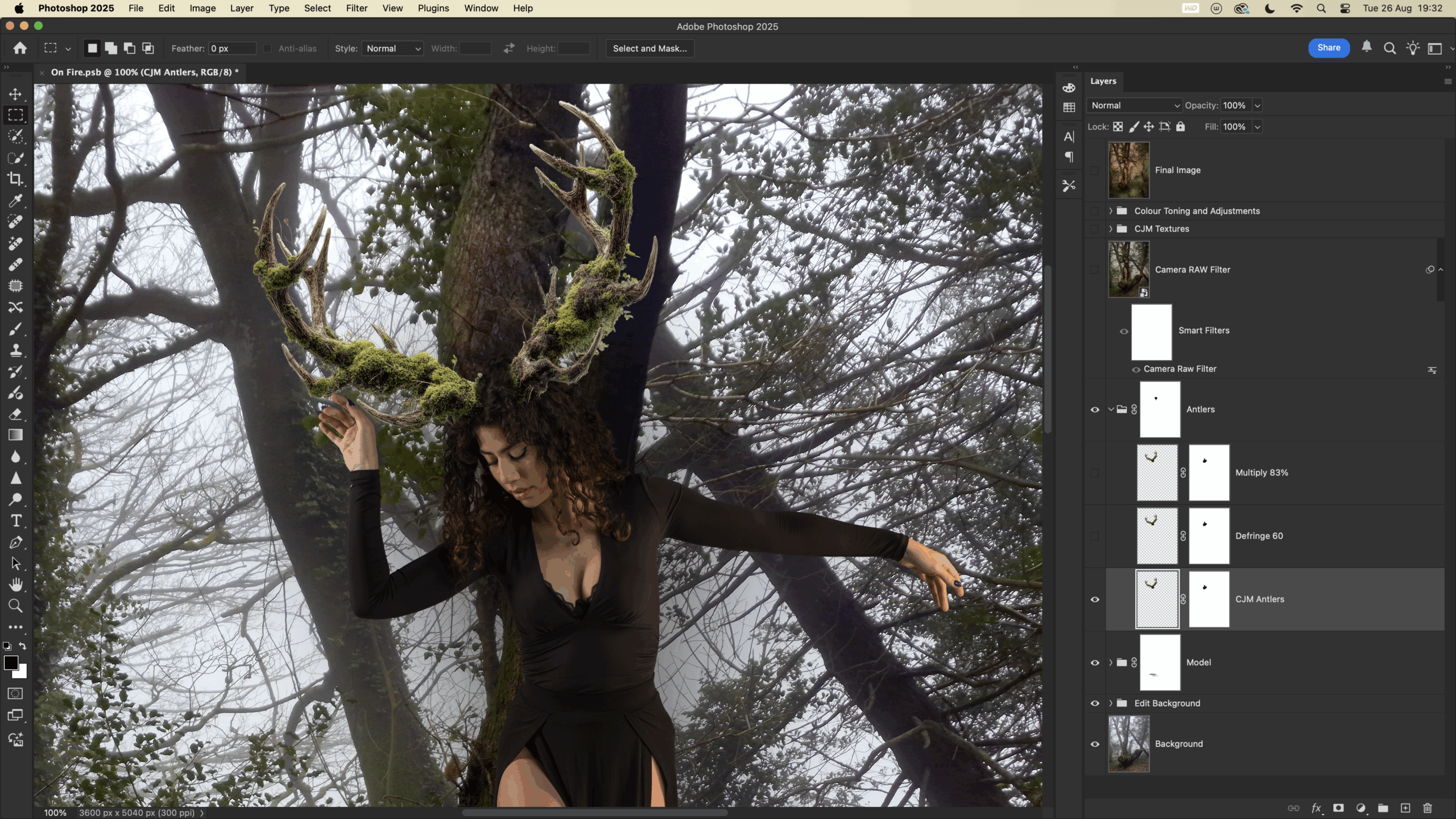Image resolution: width=1456 pixels, height=819 pixels.
Task: Open the layer blend mode dropdown
Action: click(1134, 105)
